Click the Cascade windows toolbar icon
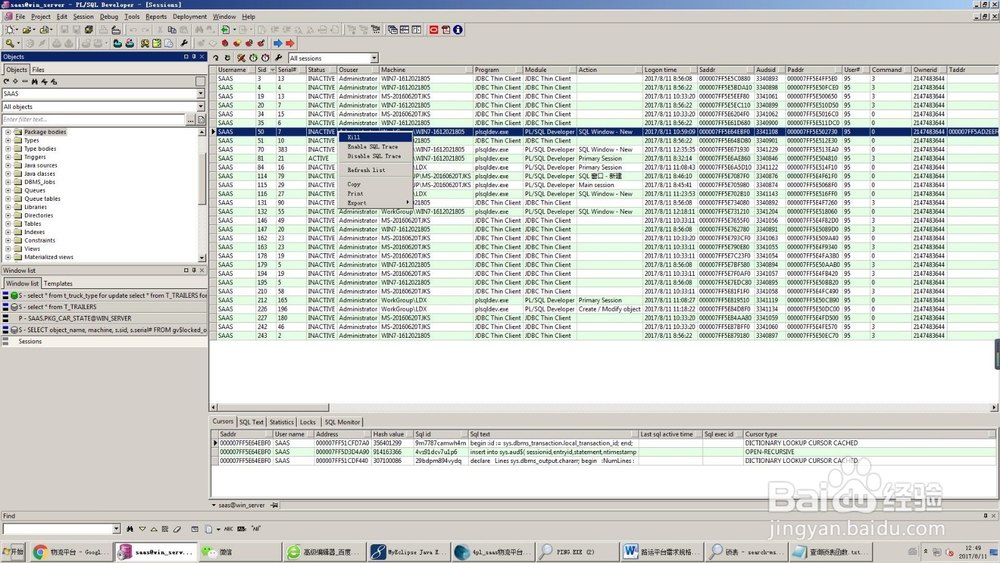The height and width of the screenshot is (563, 1000). 393,30
